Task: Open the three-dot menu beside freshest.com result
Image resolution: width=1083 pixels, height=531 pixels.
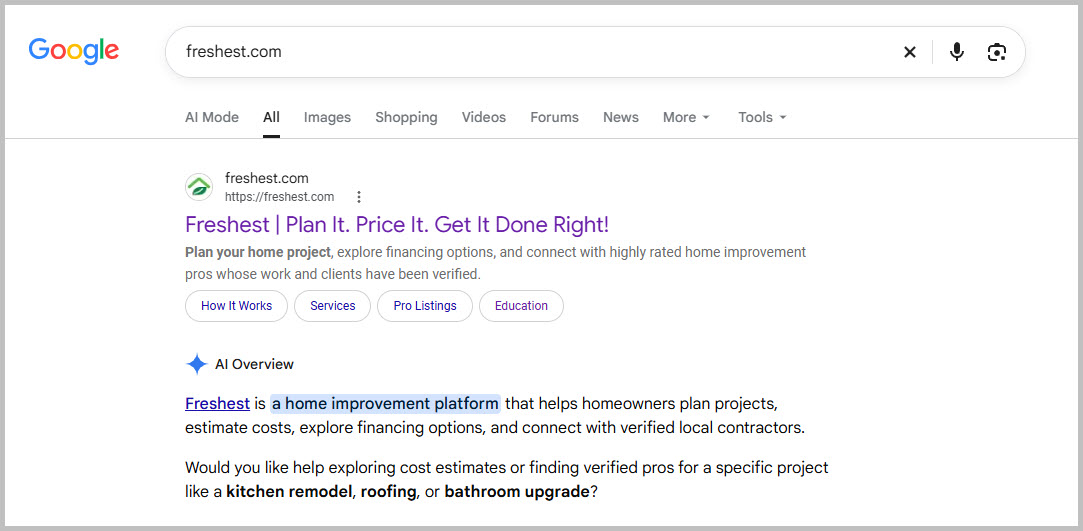Action: pos(358,197)
